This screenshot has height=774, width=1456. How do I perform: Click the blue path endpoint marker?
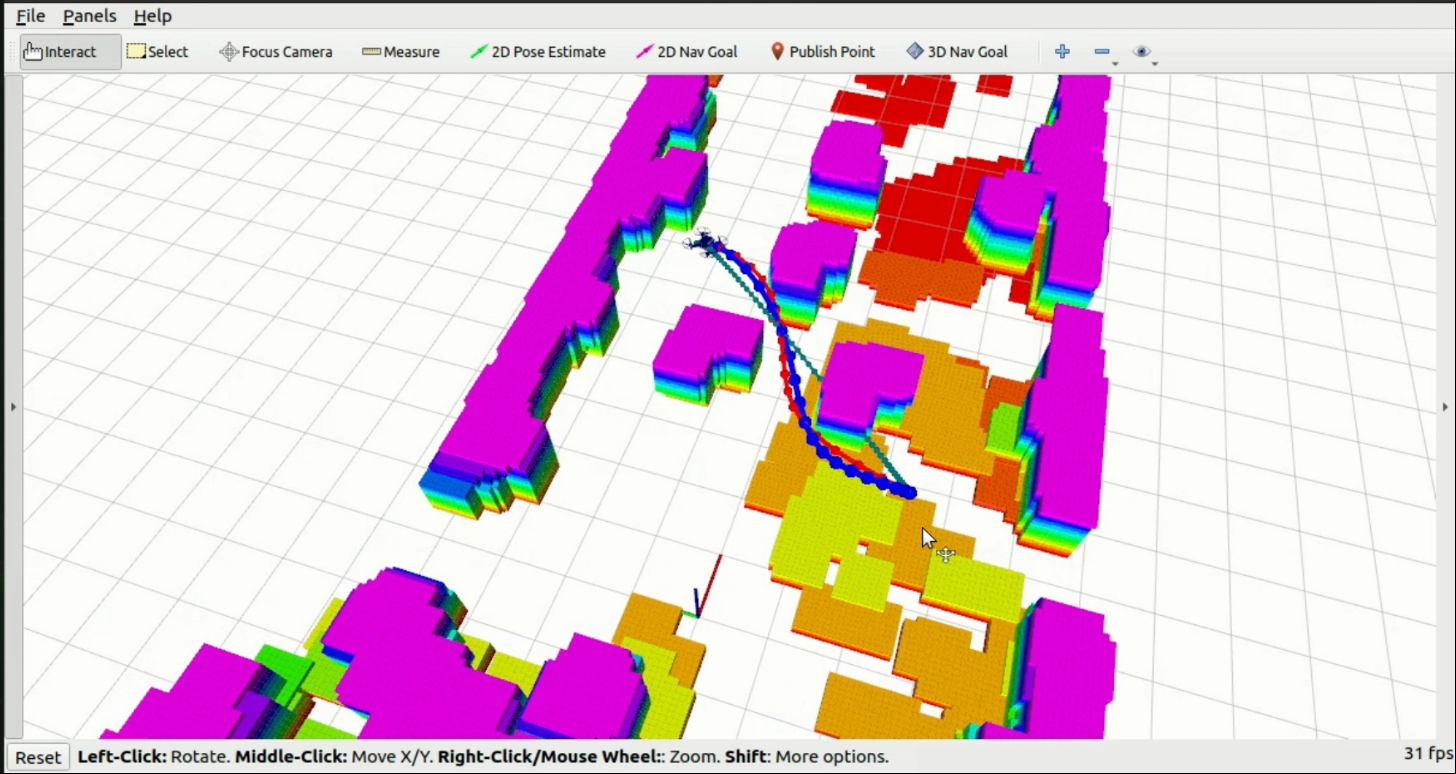pos(908,492)
